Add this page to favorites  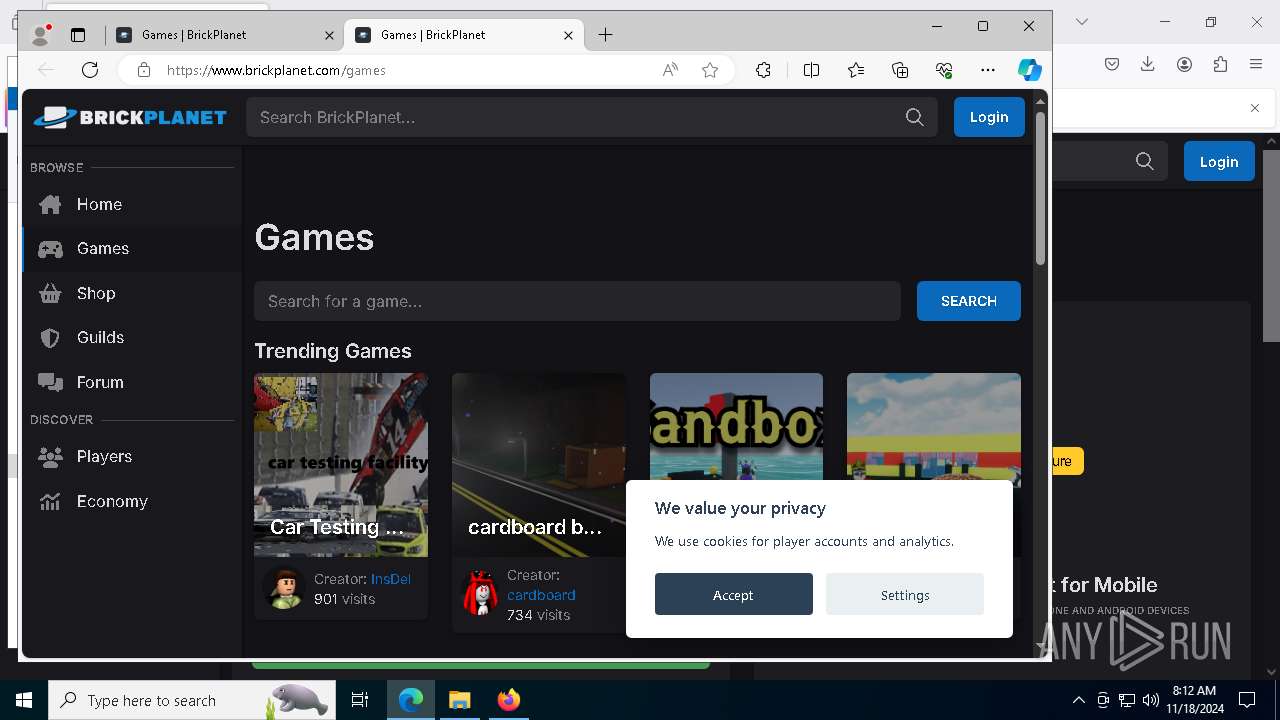coord(710,70)
